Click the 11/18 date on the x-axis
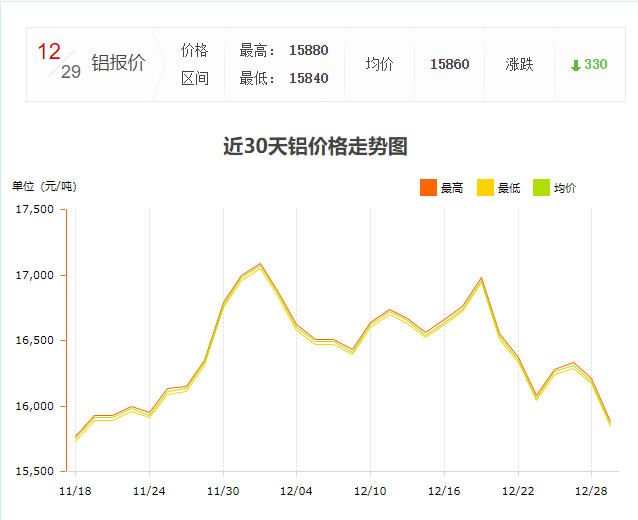The height and width of the screenshot is (520, 638). coord(75,490)
